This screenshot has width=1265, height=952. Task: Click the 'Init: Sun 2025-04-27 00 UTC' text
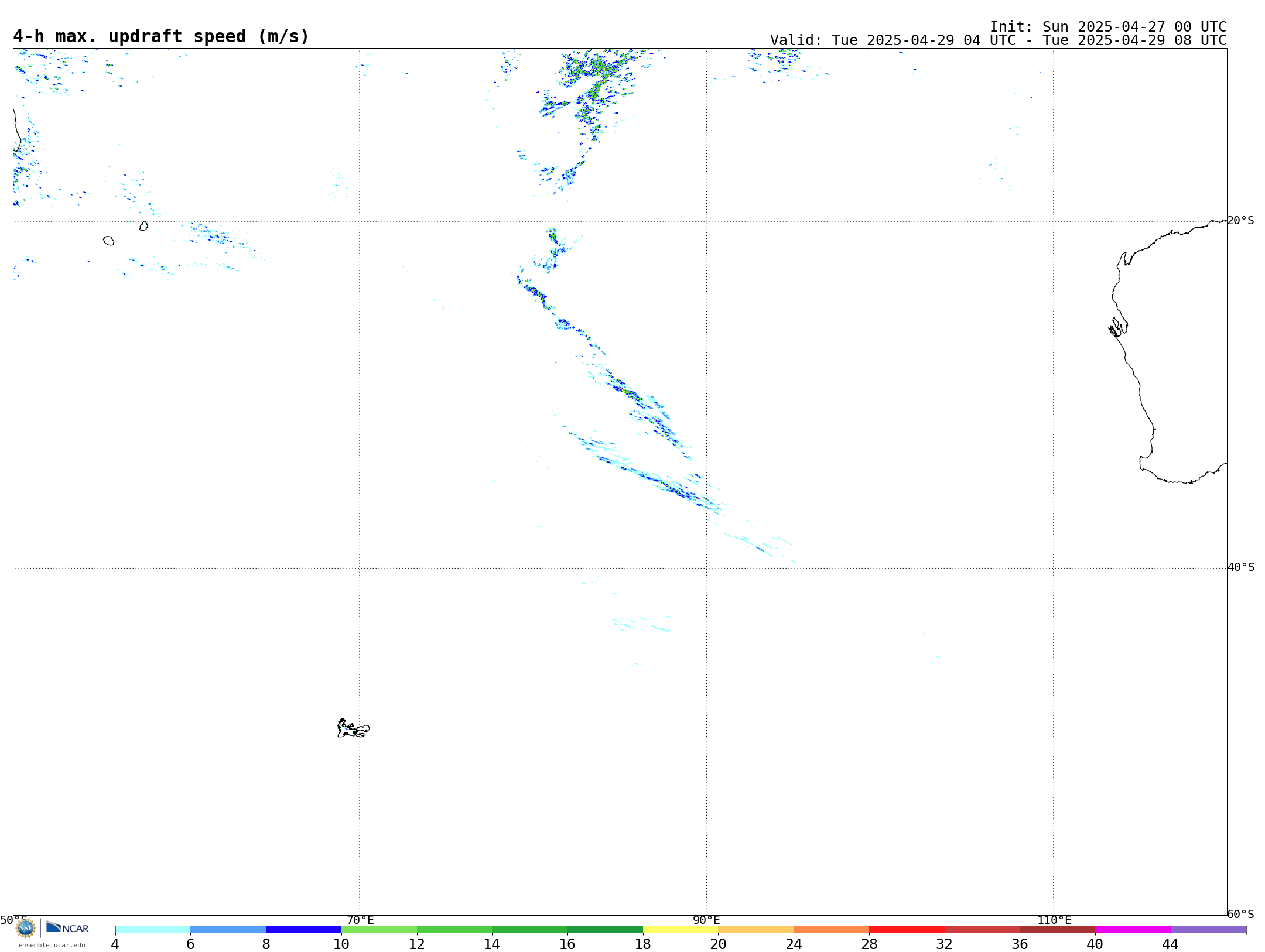1108,27
